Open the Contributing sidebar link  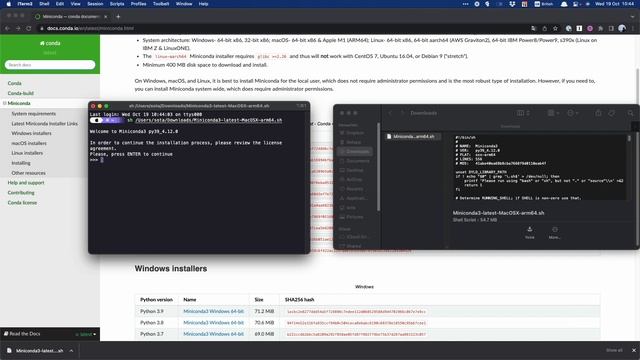point(21,193)
